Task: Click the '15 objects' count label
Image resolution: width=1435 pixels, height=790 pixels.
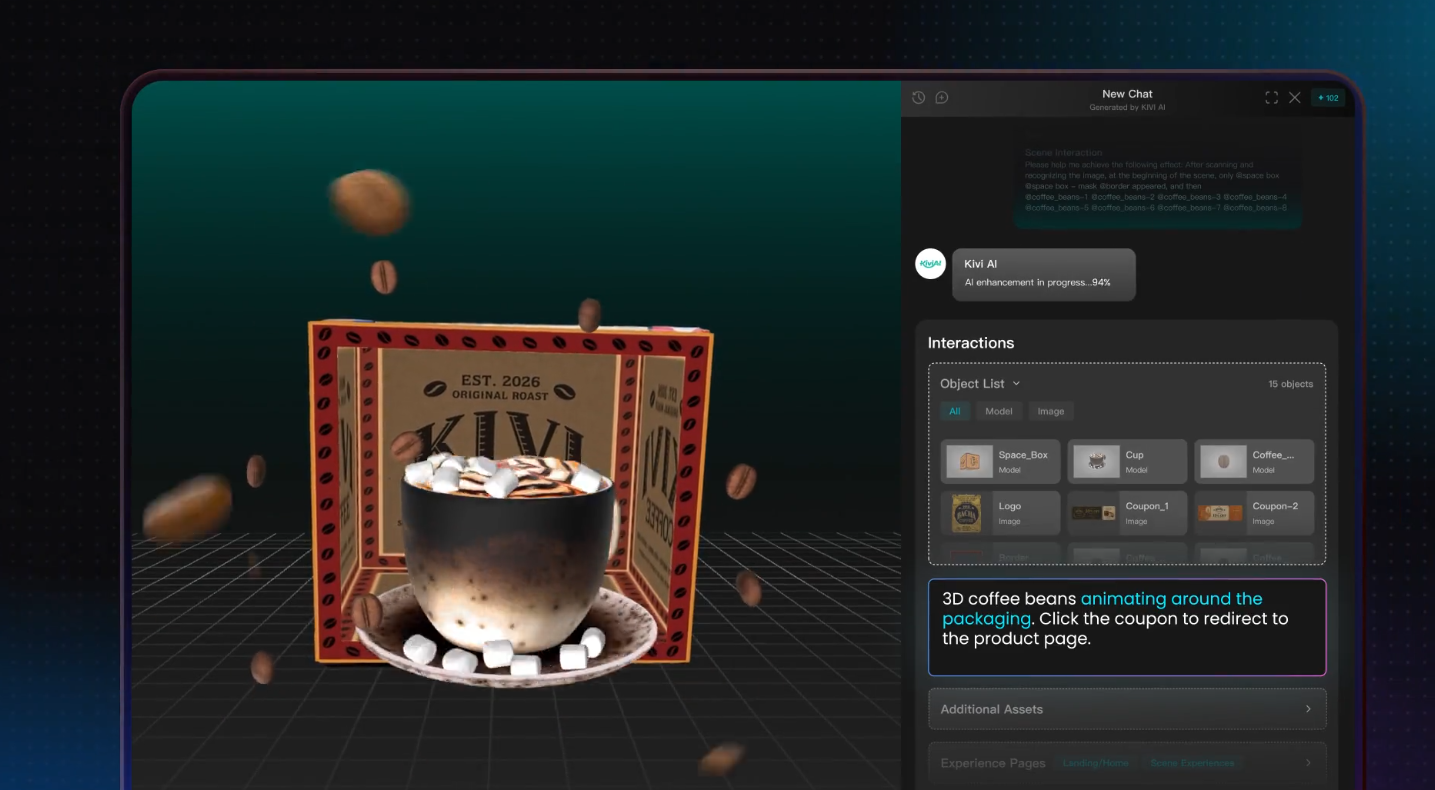Action: [x=1291, y=384]
